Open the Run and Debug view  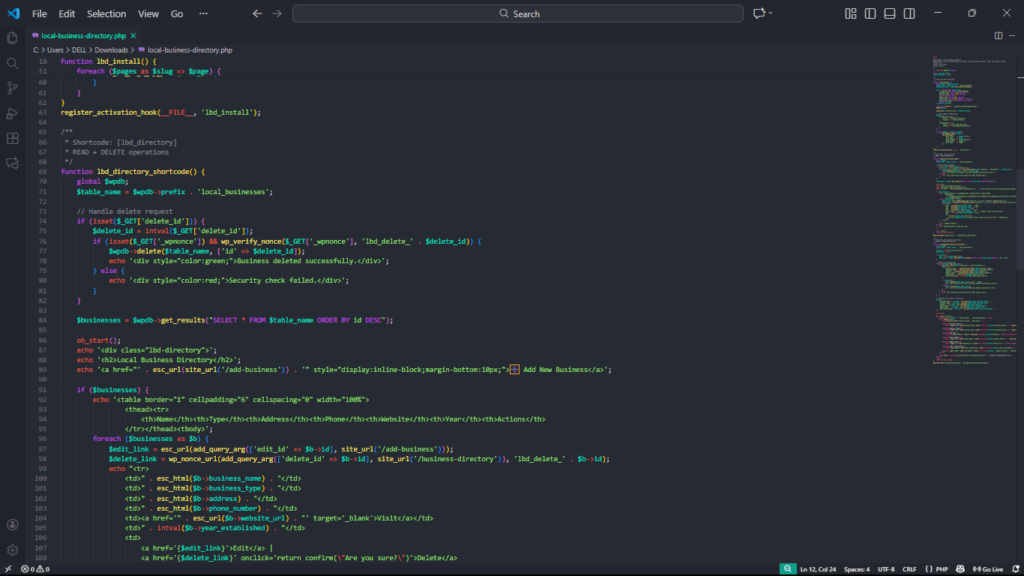[x=13, y=113]
